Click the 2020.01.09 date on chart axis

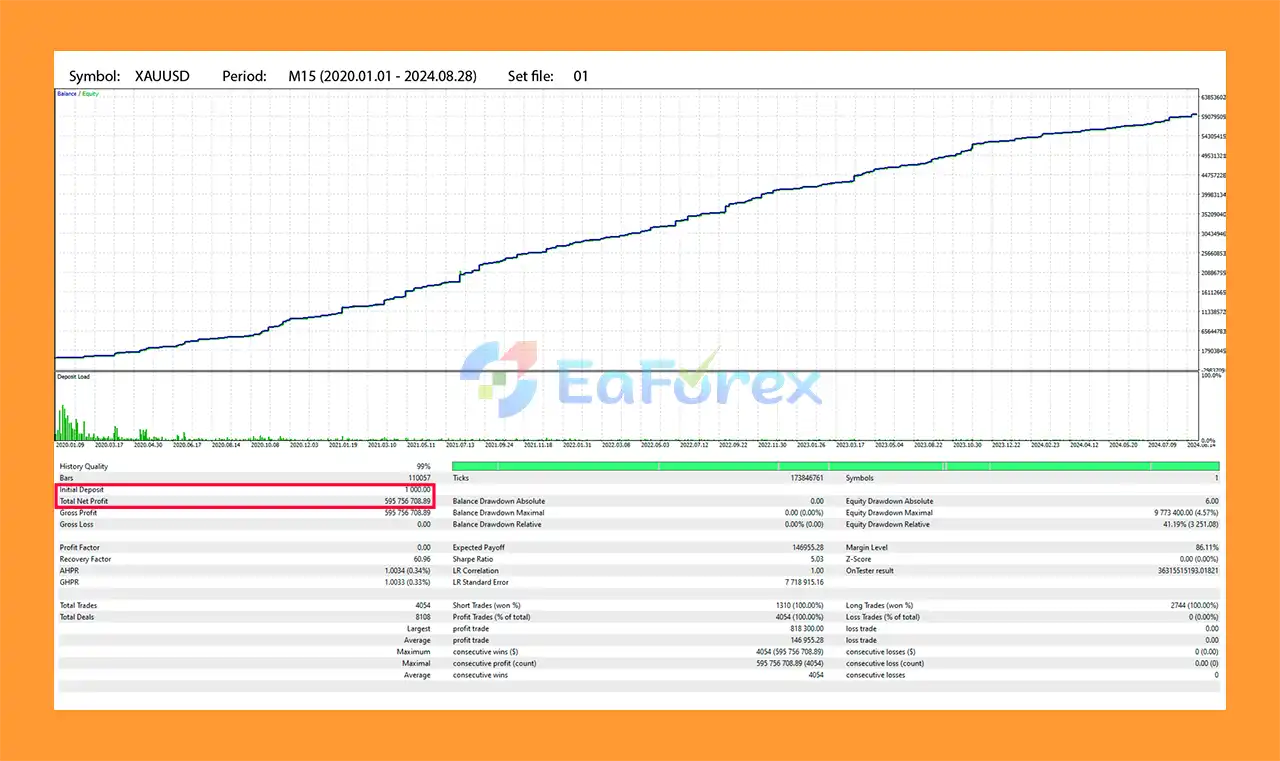pyautogui.click(x=69, y=445)
